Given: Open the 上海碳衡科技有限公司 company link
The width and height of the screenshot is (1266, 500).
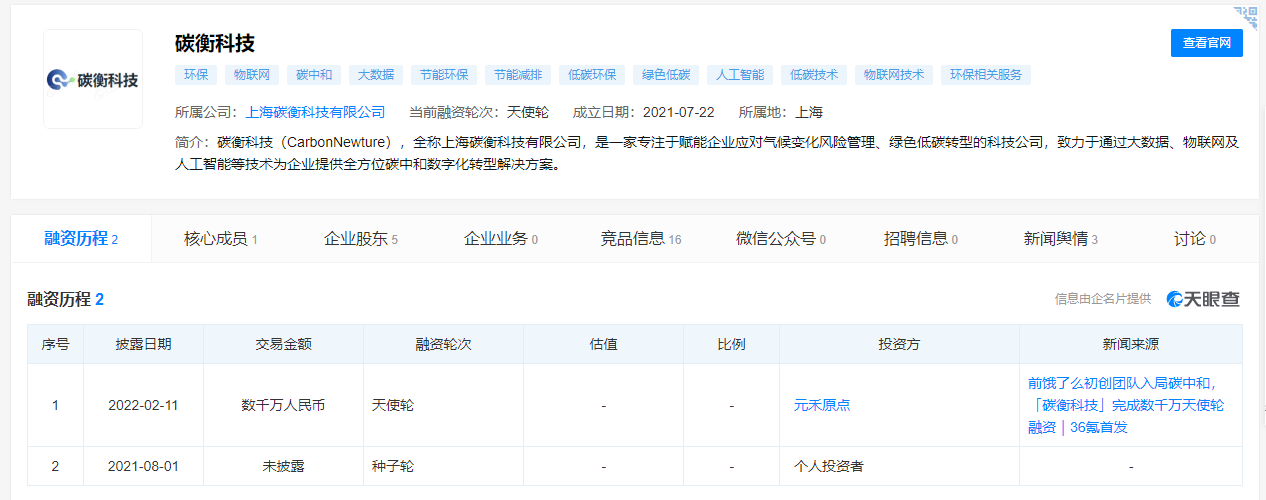Looking at the screenshot, I should tap(315, 112).
